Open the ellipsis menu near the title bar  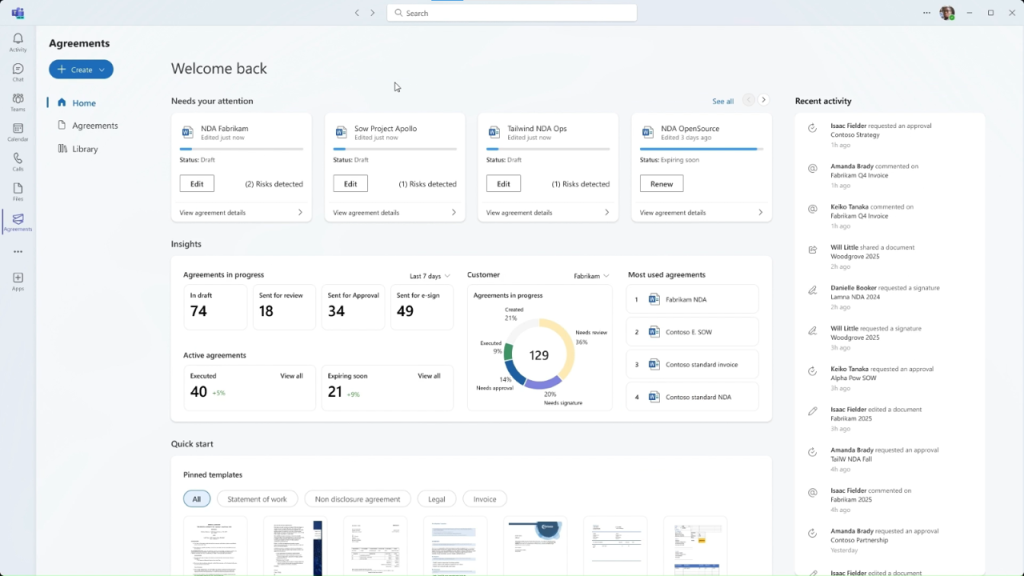coord(925,12)
